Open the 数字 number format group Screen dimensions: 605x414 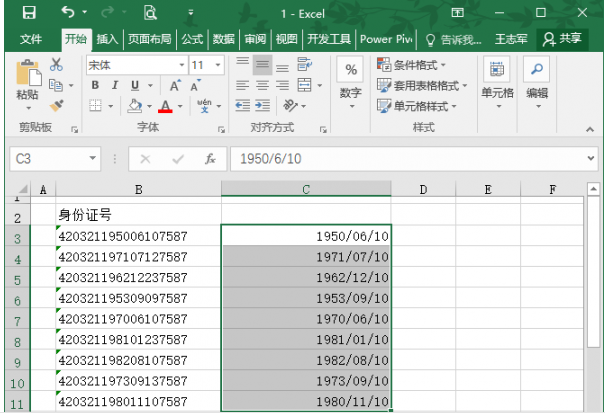(350, 83)
